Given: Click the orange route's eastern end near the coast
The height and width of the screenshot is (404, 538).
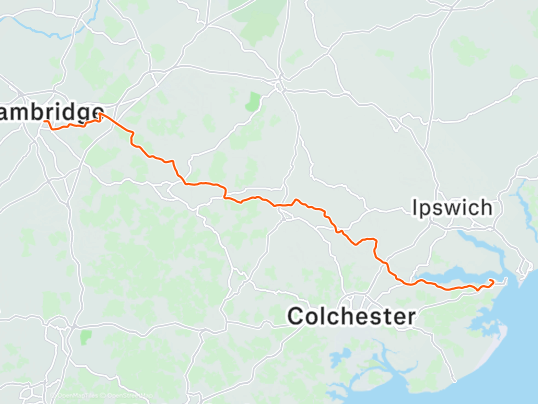Looking at the screenshot, I should pos(490,281).
